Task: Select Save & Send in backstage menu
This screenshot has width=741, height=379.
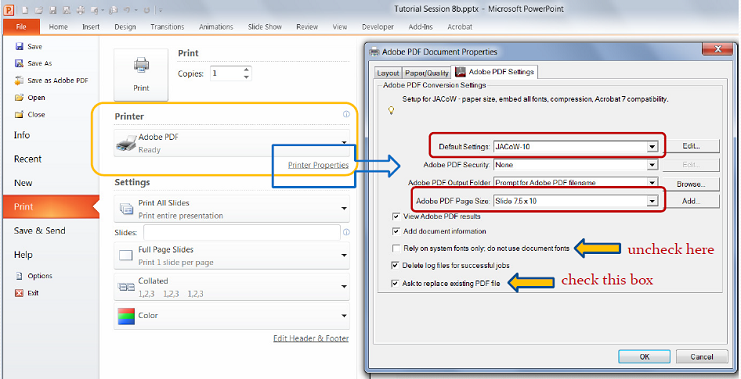Action: tap(40, 231)
